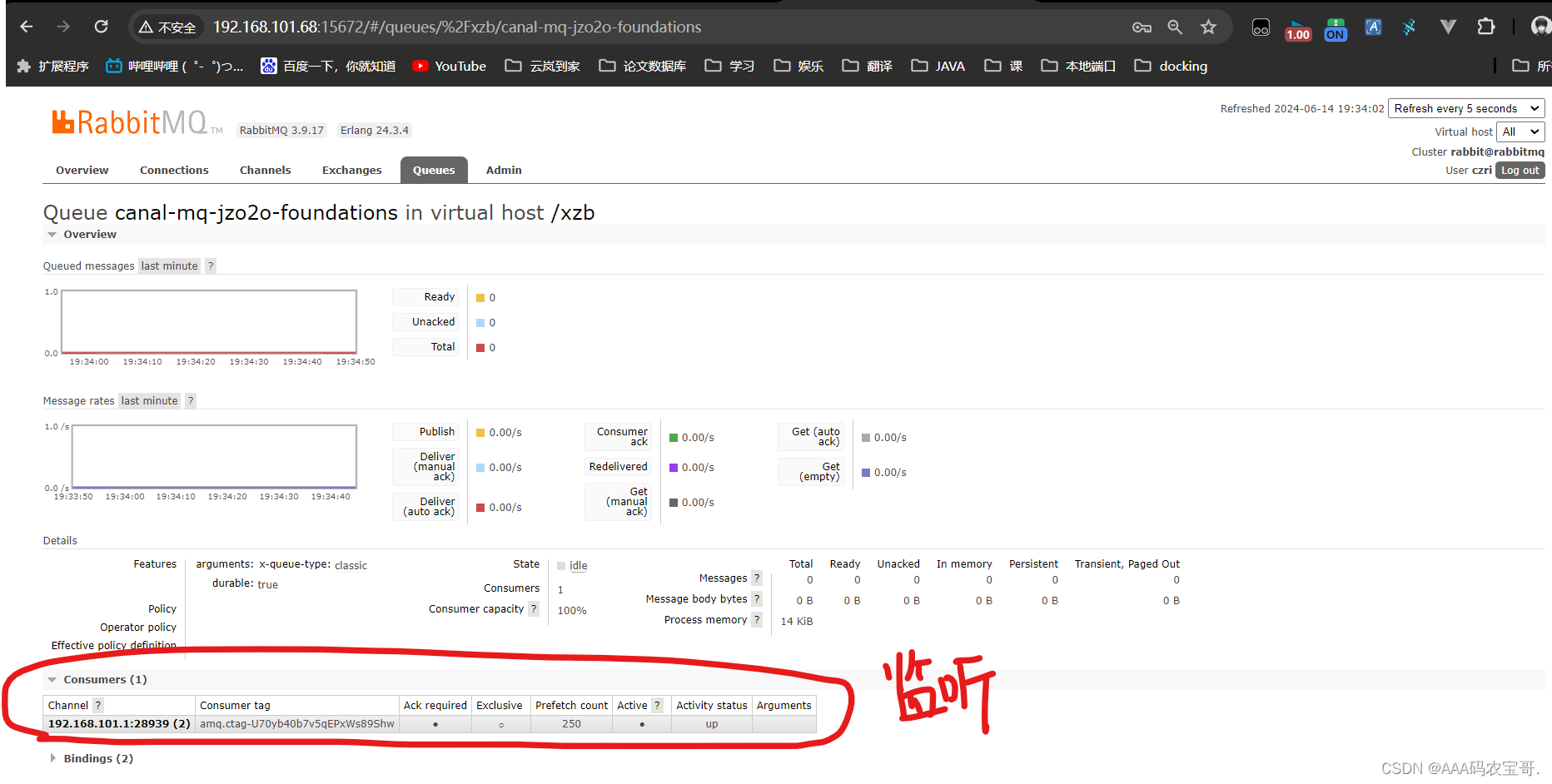The height and width of the screenshot is (784, 1552).
Task: Open the JAVA bookmarks folder
Action: (938, 66)
